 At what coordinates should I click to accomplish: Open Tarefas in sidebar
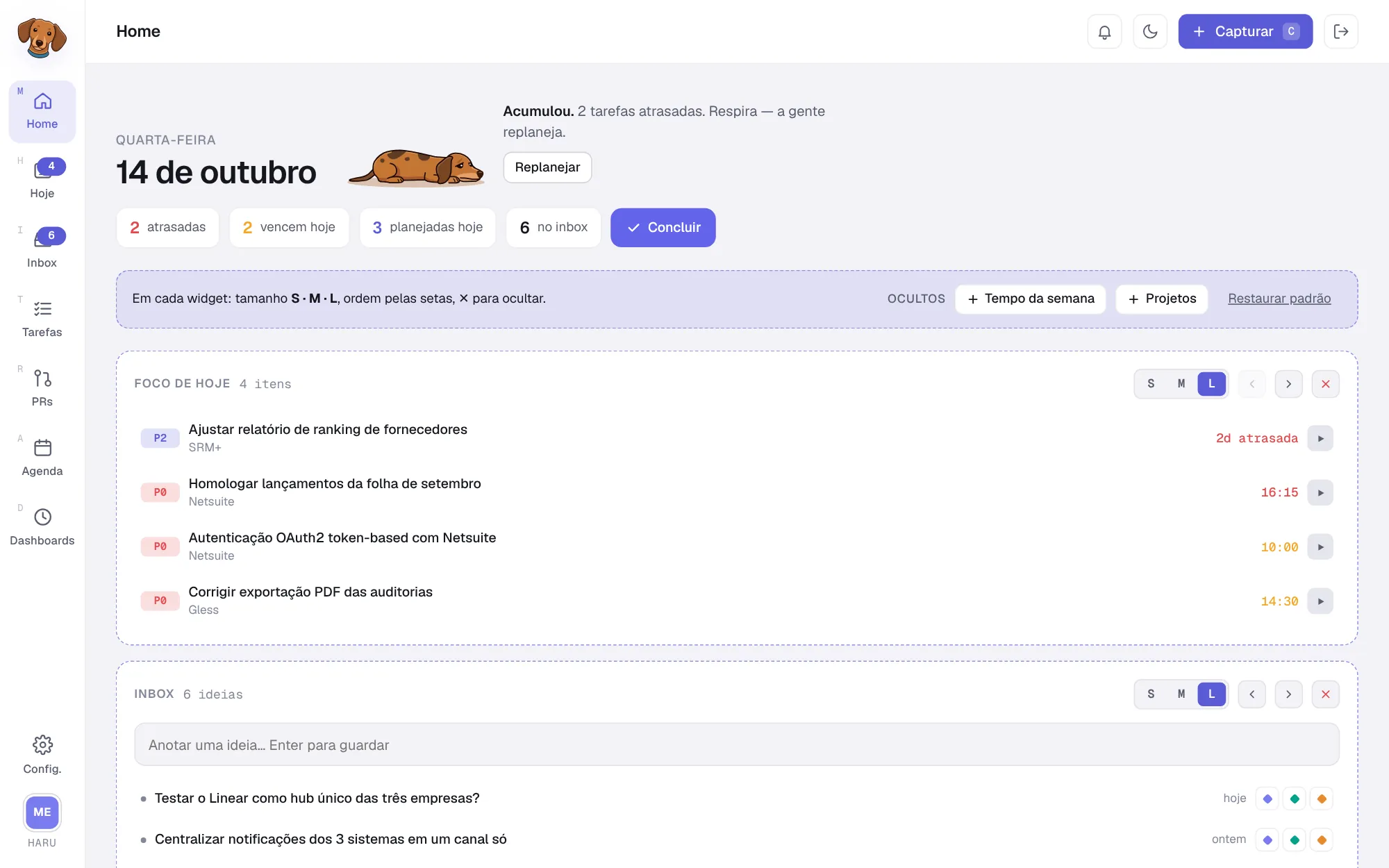coord(42,319)
